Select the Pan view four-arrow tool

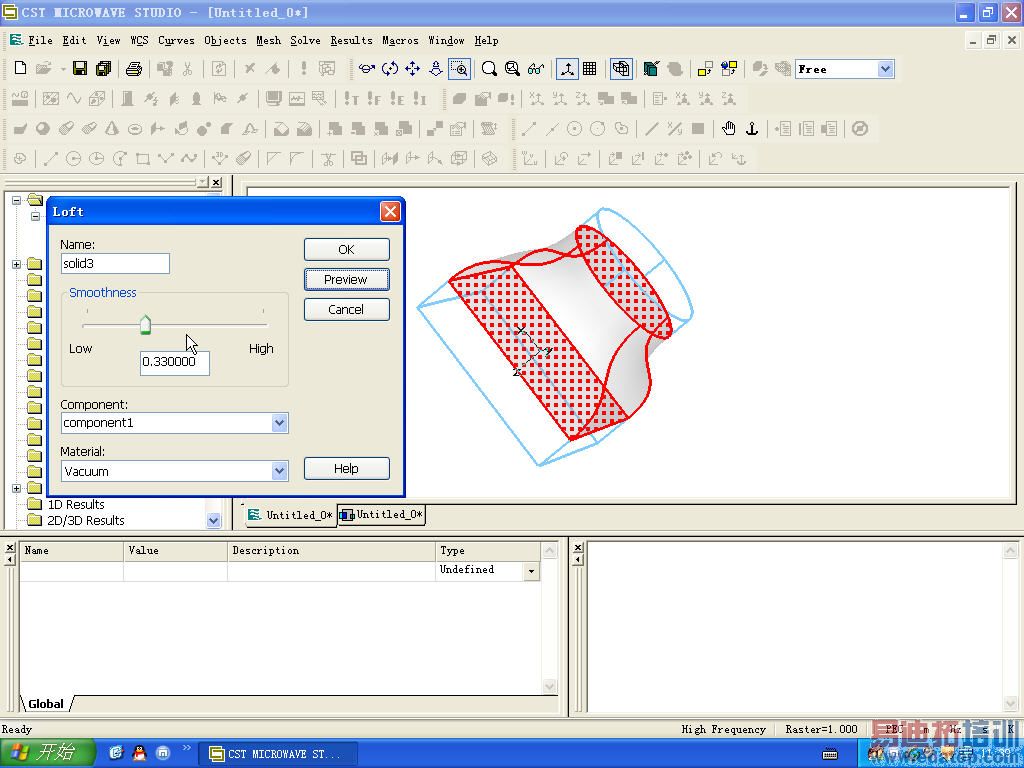[x=413, y=69]
